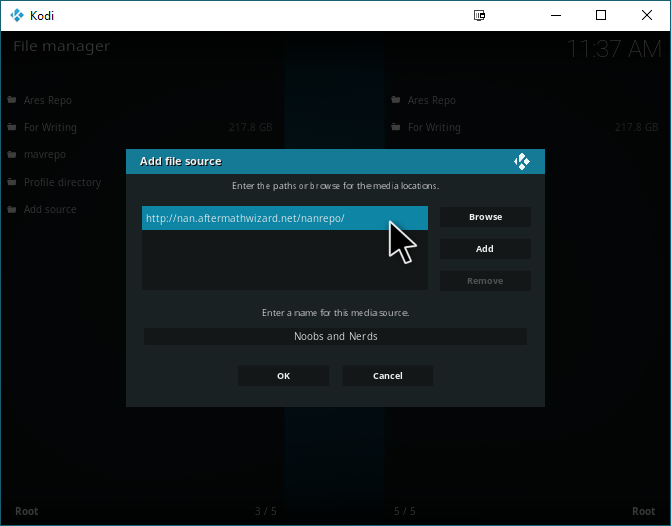
Task: Close the Kodi window
Action: pyautogui.click(x=647, y=15)
